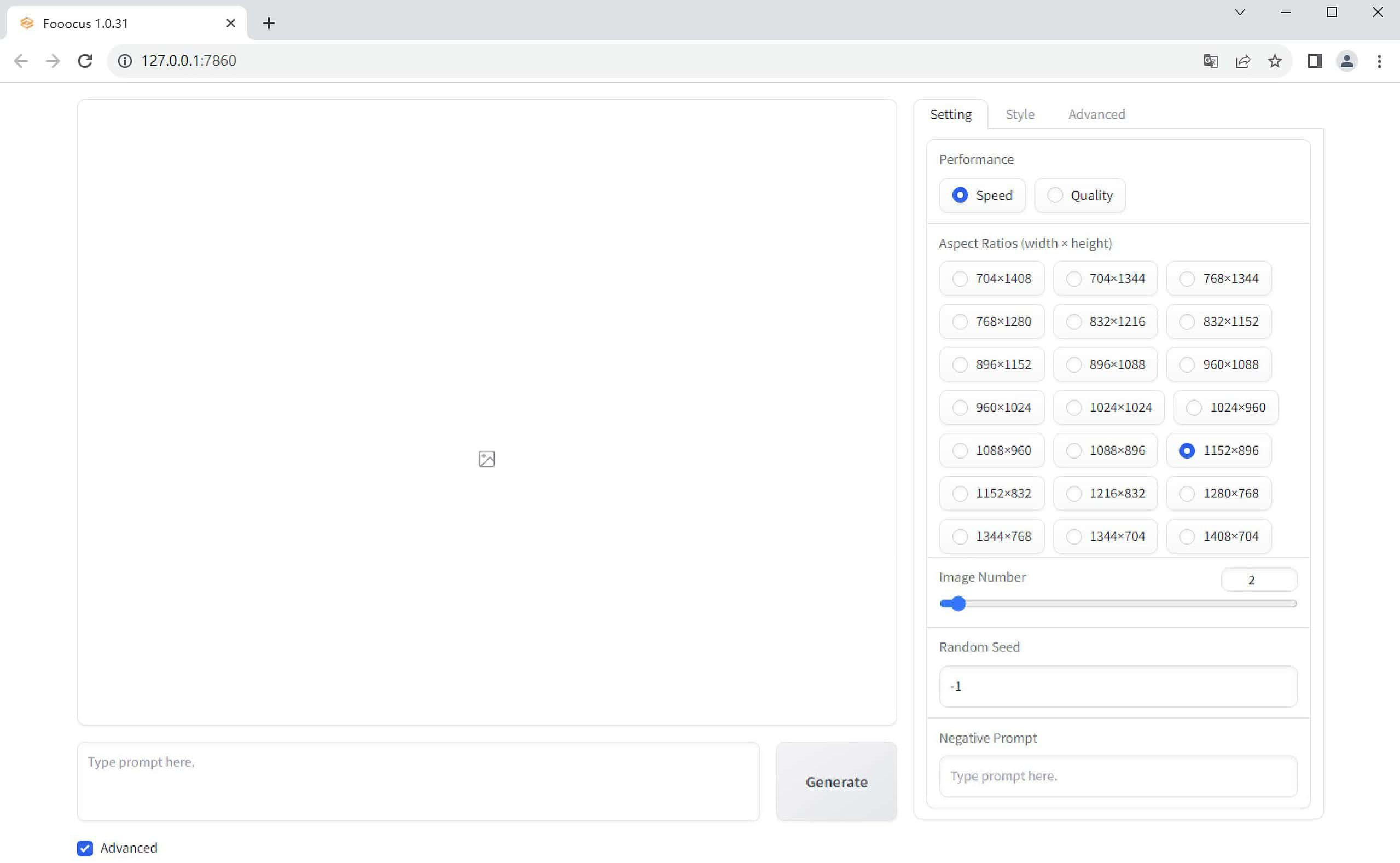Viewport: 1400px width, 863px height.
Task: Click the Generate button
Action: [836, 781]
